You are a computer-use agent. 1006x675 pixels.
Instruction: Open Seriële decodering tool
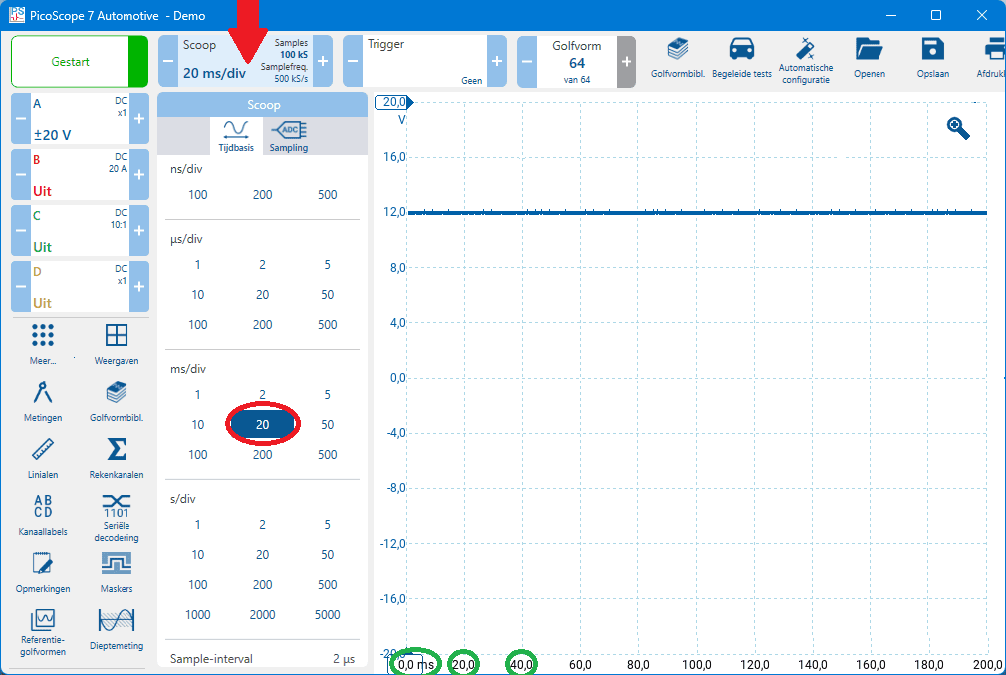(x=116, y=515)
